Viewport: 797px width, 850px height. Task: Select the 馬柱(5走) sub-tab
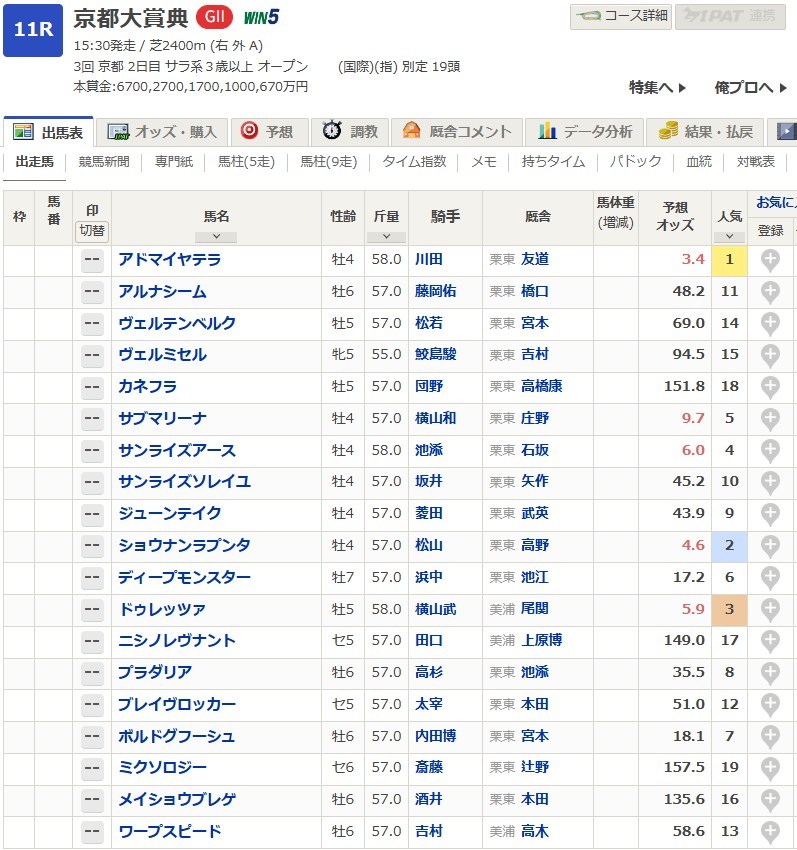point(244,162)
